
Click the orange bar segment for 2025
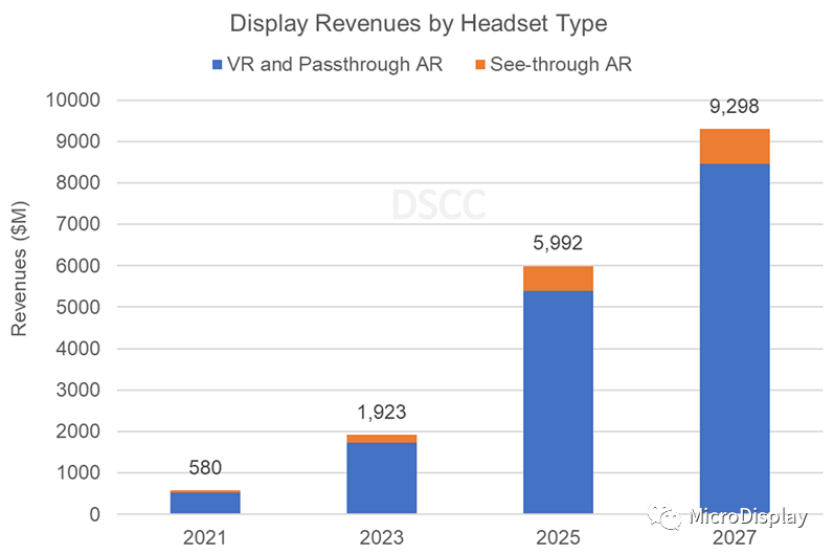(x=558, y=278)
